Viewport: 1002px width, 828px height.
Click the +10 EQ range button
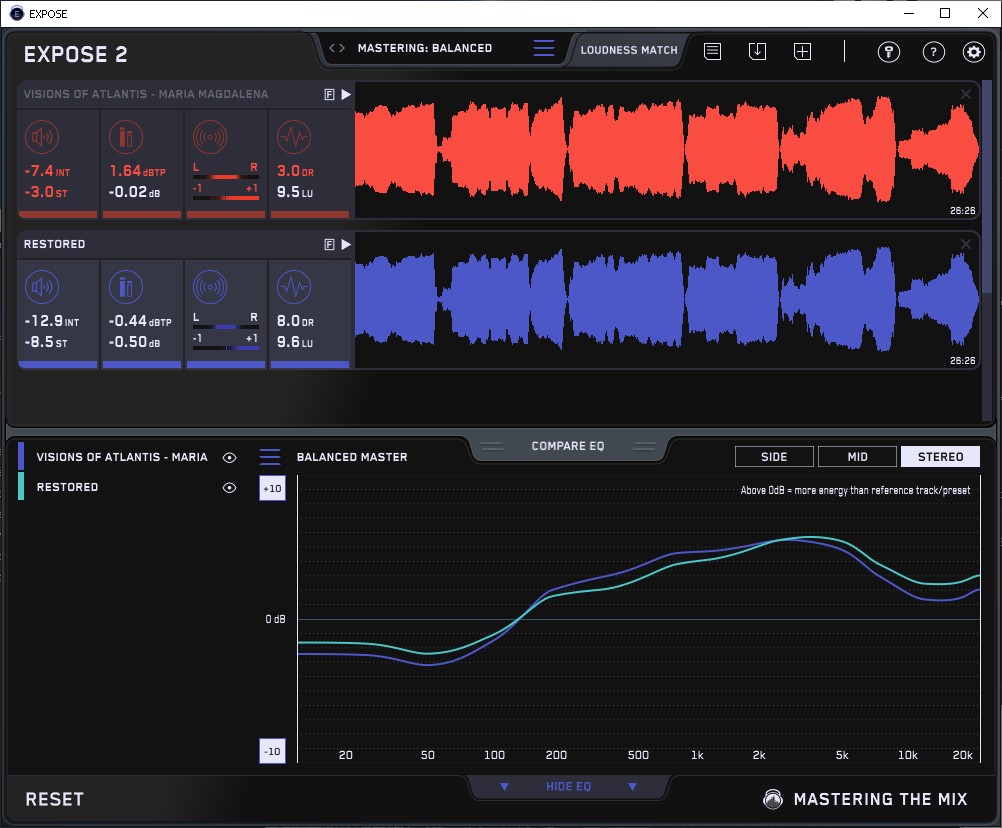tap(272, 488)
